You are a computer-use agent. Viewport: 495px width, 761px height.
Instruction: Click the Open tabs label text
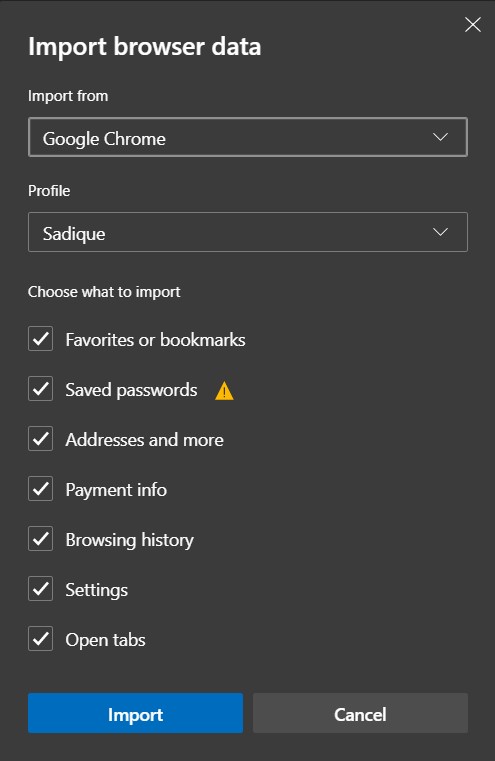pyautogui.click(x=105, y=640)
